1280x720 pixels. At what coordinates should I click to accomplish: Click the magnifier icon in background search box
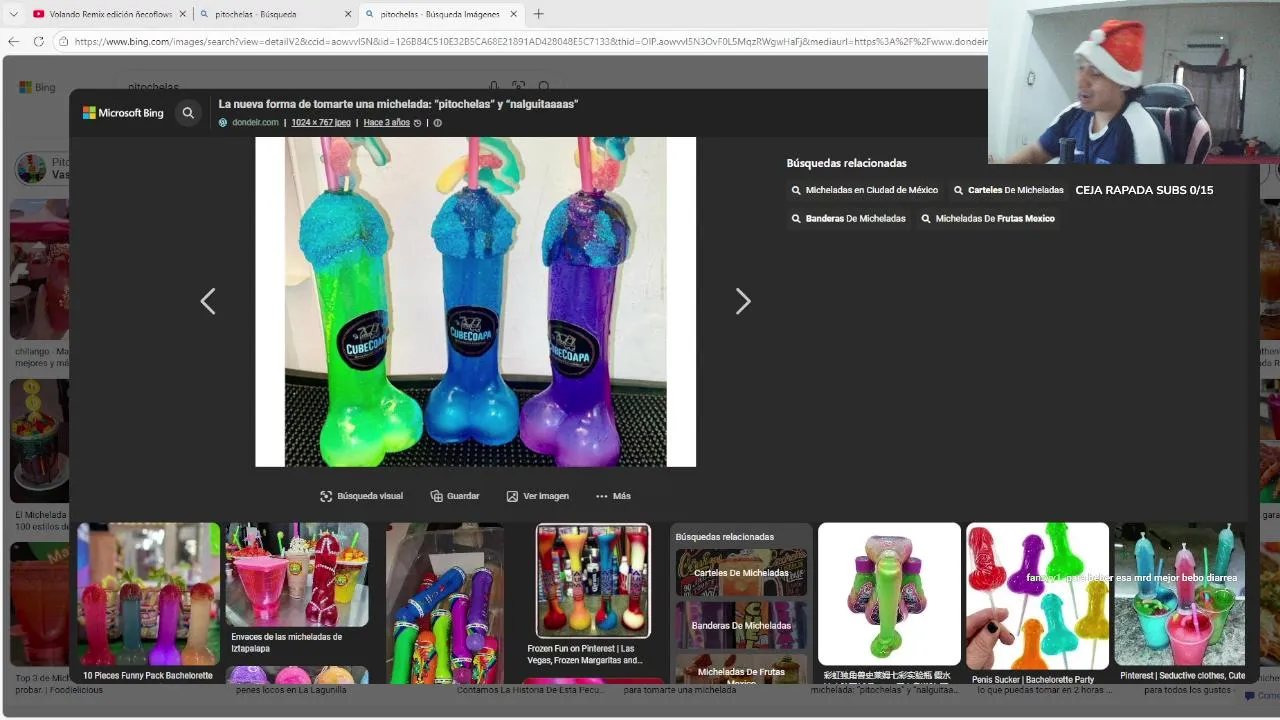pyautogui.click(x=544, y=87)
